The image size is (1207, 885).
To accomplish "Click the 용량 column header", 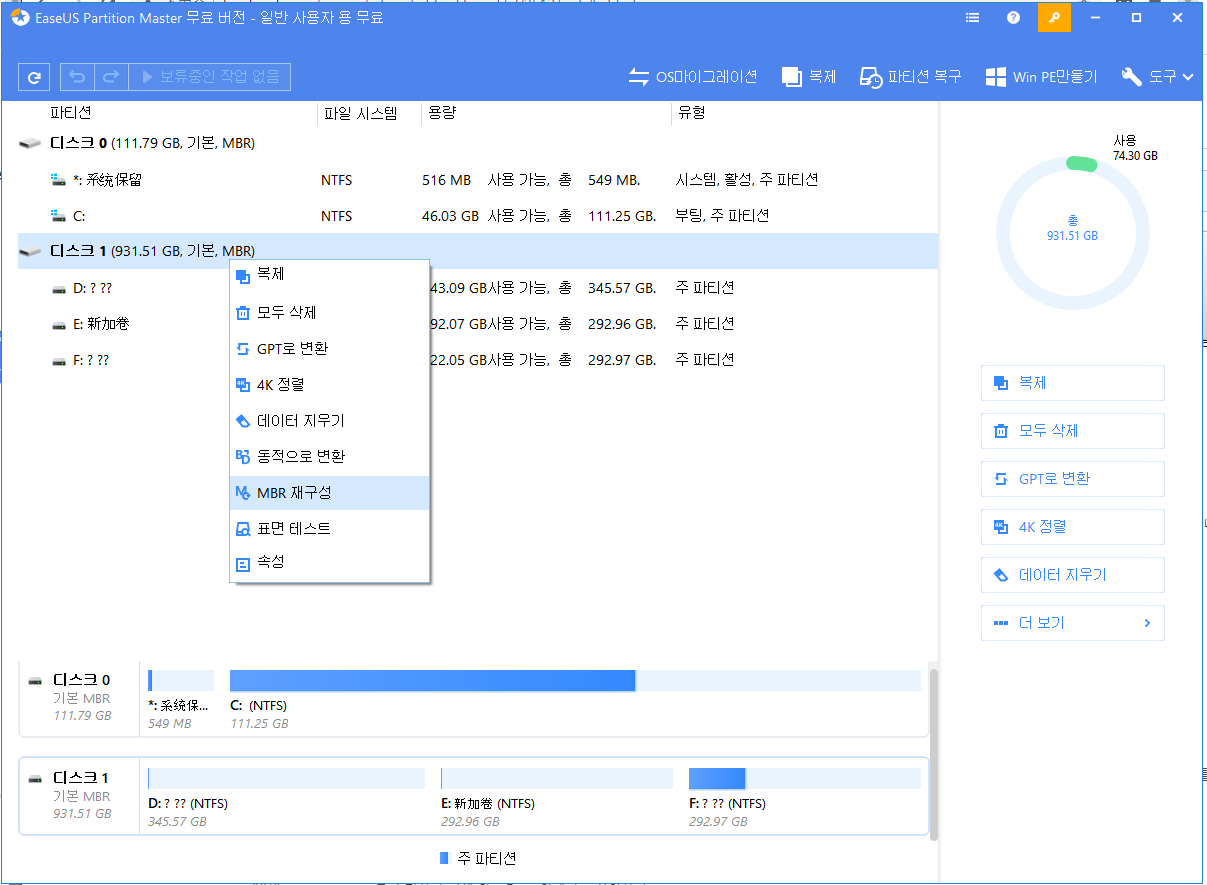I will (443, 113).
